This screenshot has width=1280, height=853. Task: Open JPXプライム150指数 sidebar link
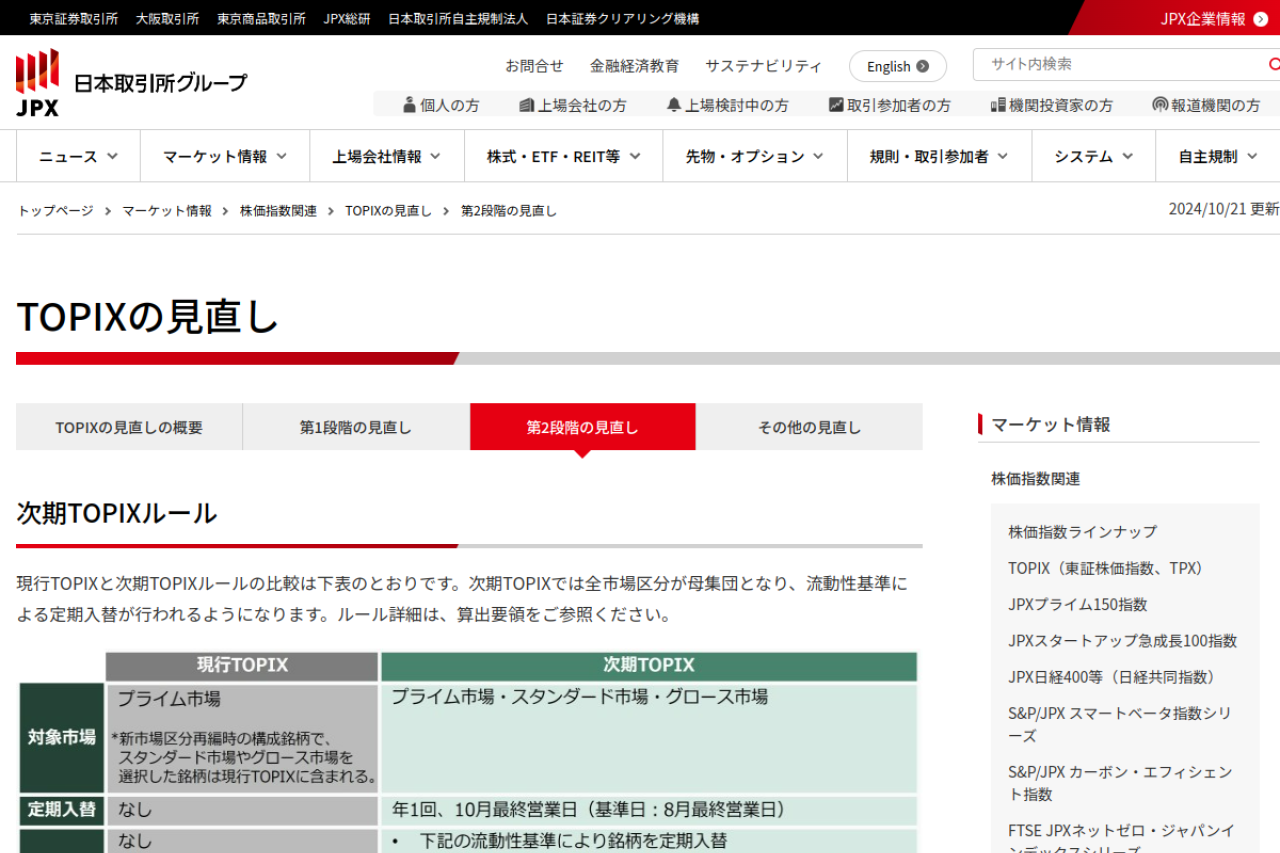click(x=1078, y=604)
